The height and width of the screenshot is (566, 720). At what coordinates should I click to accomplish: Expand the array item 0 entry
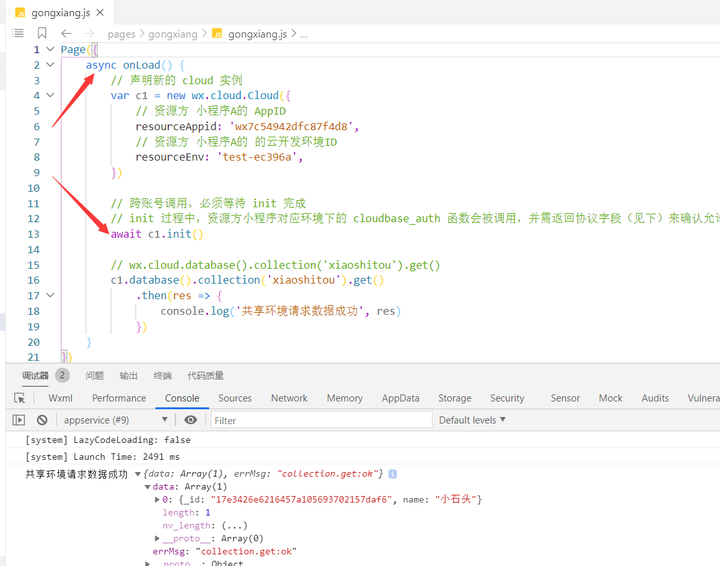pyautogui.click(x=157, y=500)
